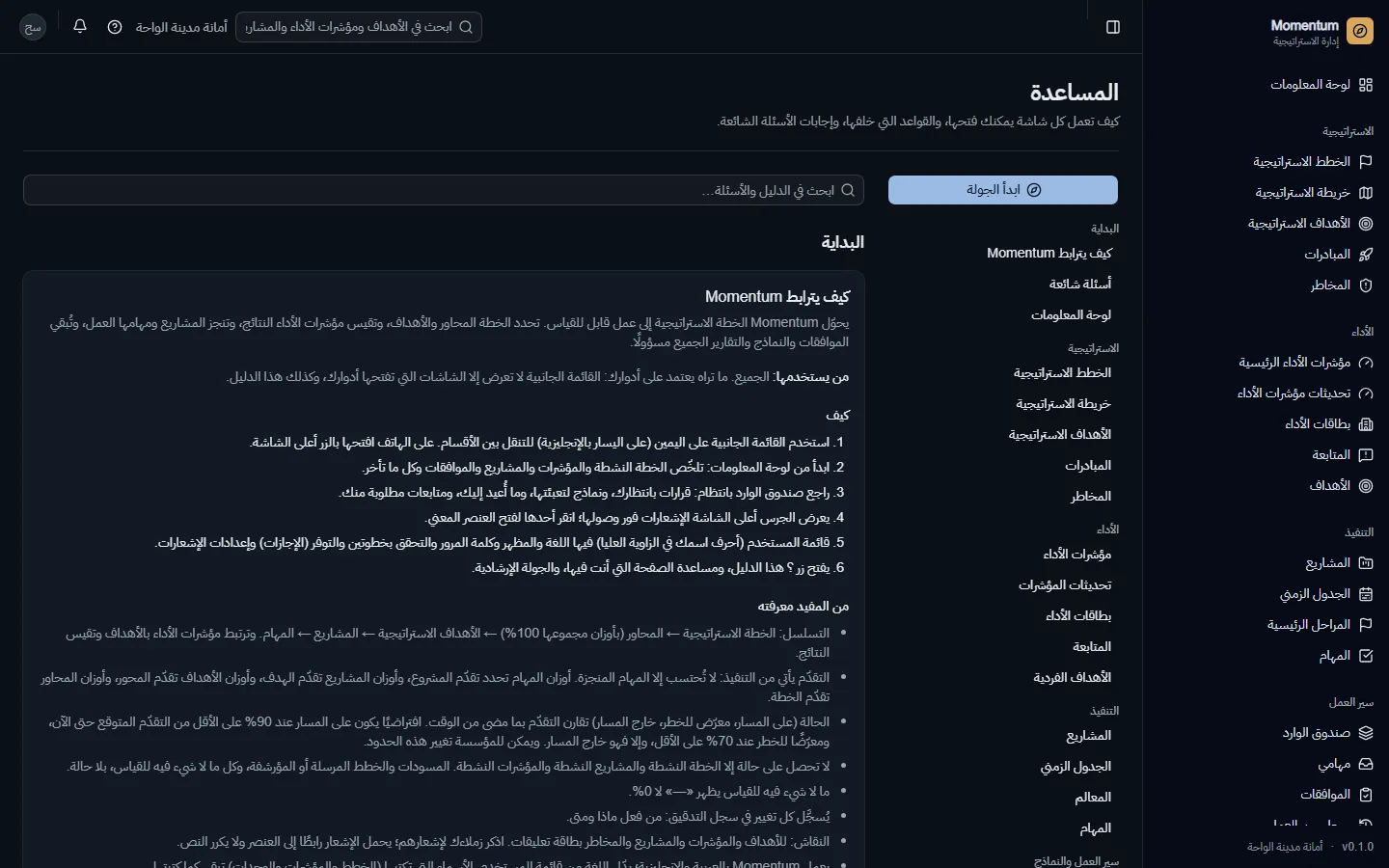The height and width of the screenshot is (868, 1389).
Task: Click the flag icon for الخطط الاستراتيجية
Action: tap(1366, 162)
